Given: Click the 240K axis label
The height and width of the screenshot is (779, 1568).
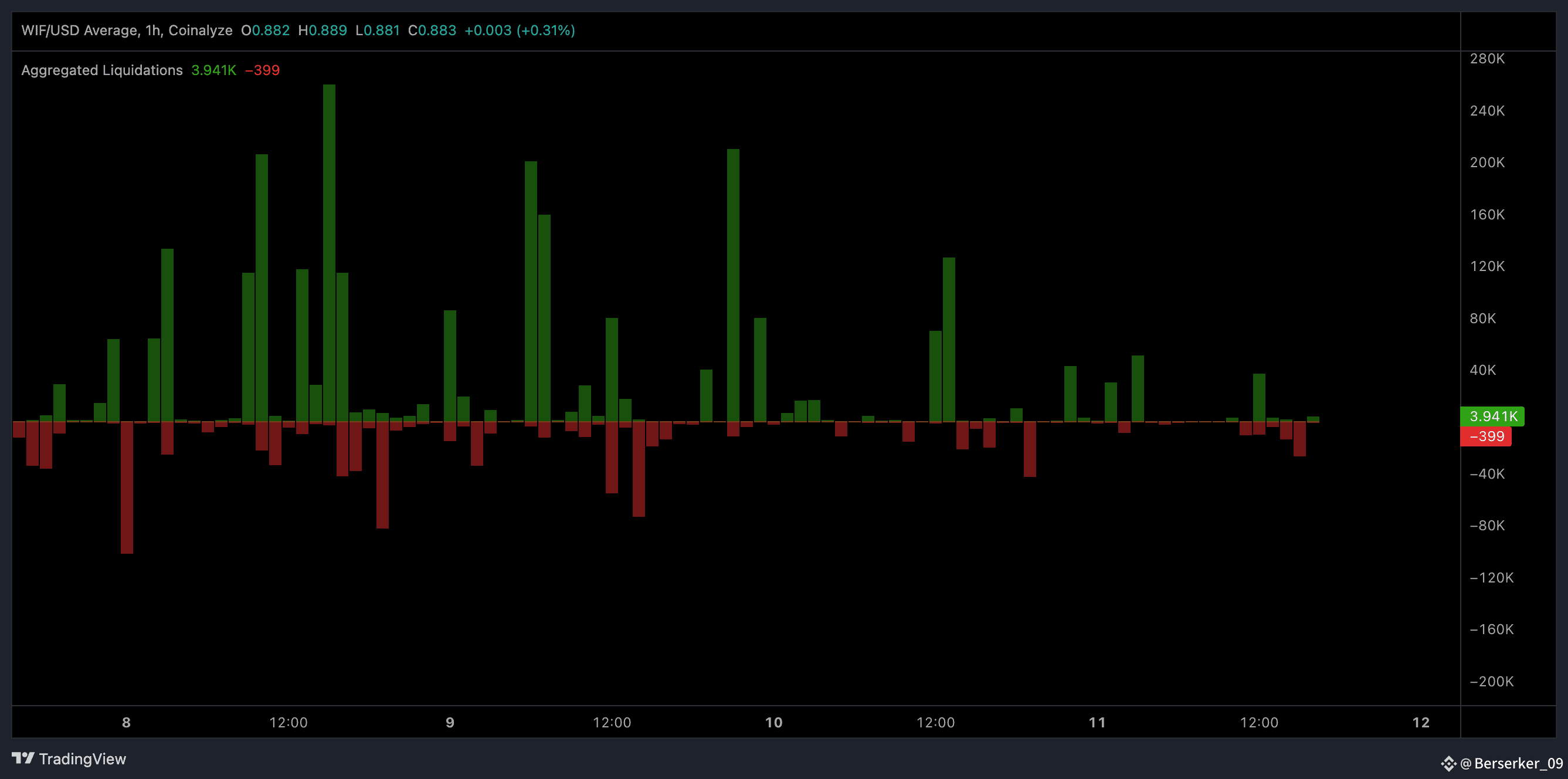Looking at the screenshot, I should [1487, 111].
